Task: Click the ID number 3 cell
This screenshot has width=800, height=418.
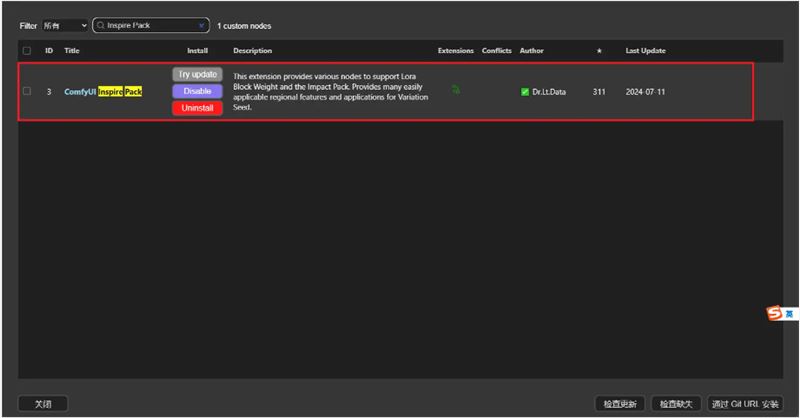Action: [x=49, y=92]
